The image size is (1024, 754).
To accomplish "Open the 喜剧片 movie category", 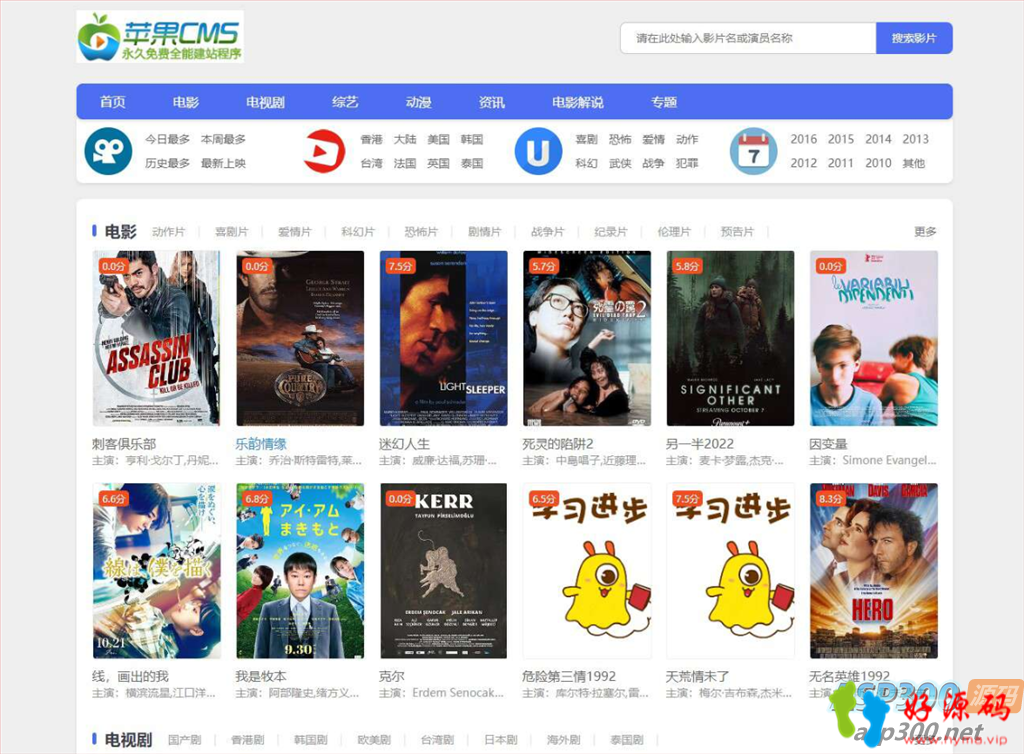I will 232,232.
